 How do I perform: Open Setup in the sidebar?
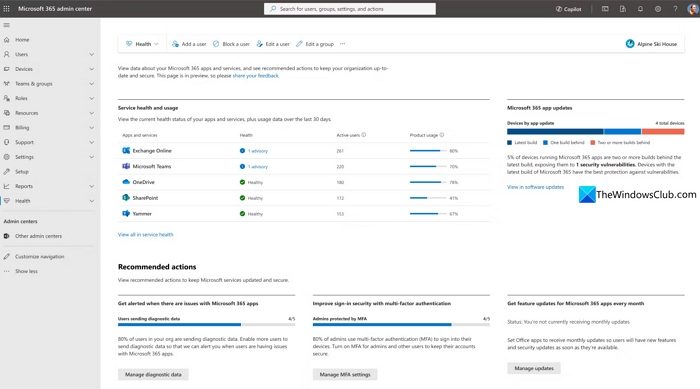[x=22, y=171]
